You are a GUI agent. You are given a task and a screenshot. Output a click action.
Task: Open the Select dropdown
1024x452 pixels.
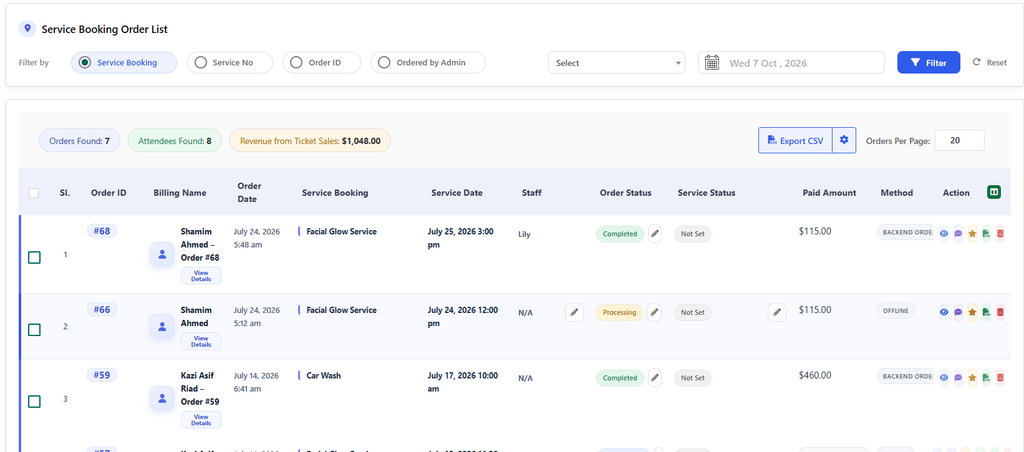point(616,63)
